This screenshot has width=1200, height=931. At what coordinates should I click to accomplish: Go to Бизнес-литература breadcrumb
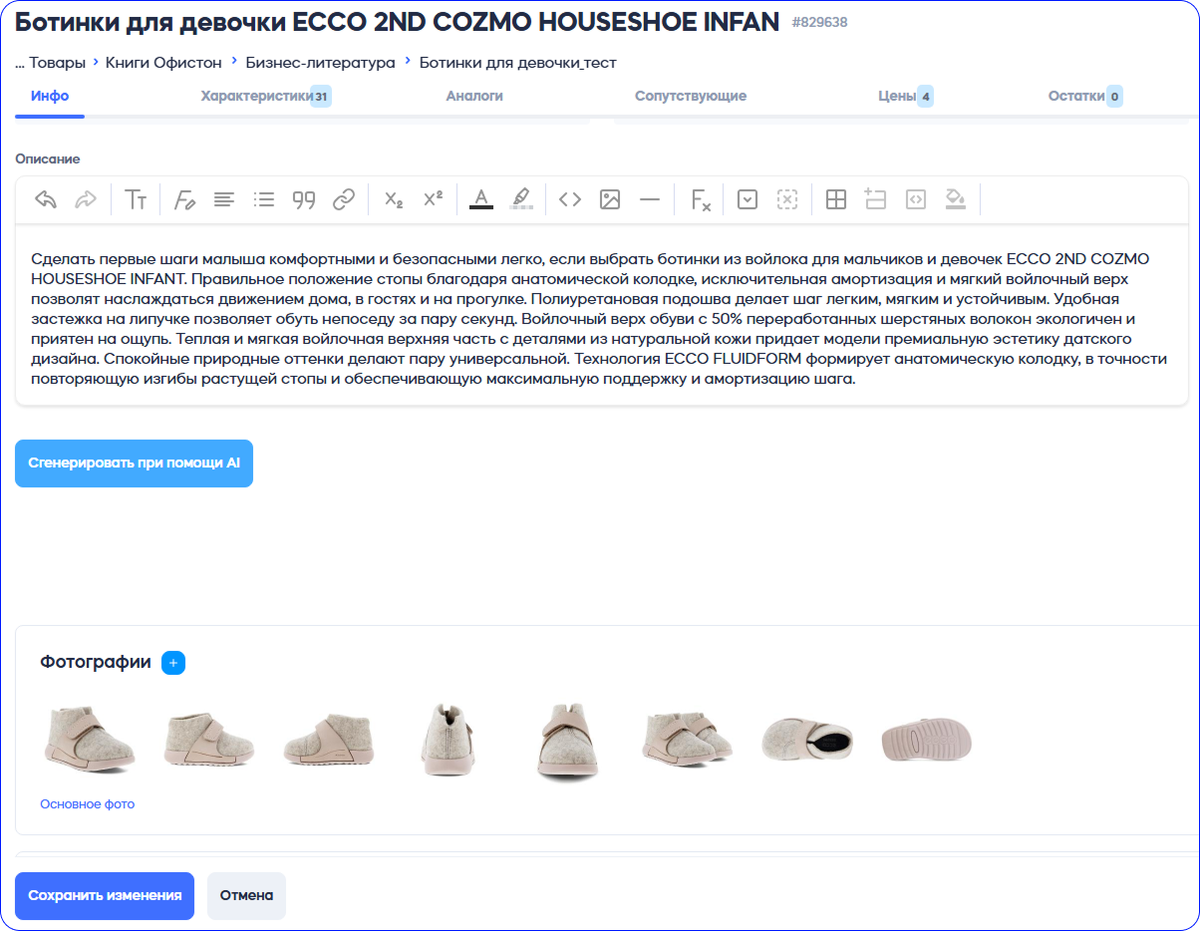click(320, 63)
